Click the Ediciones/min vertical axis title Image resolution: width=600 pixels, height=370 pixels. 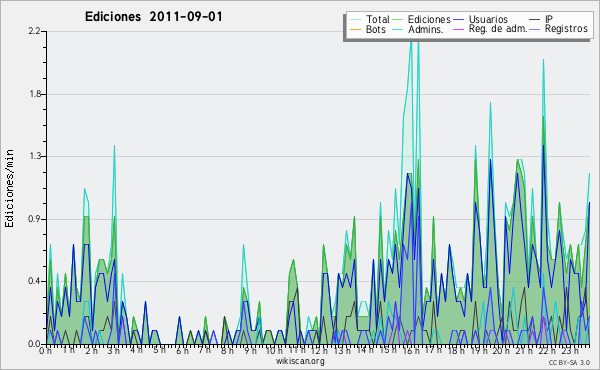click(9, 188)
